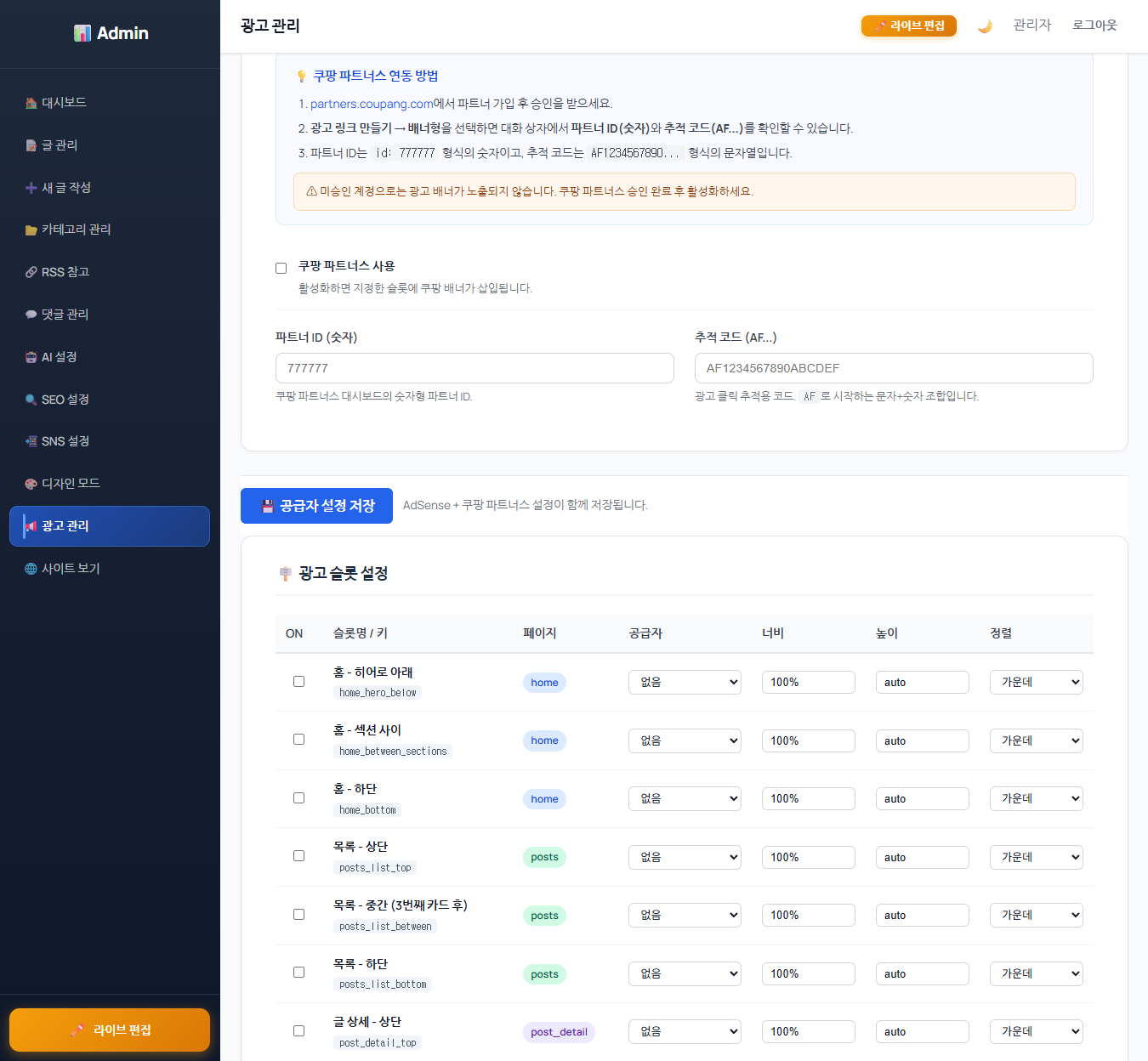Click the 파트너 ID input field

[475, 368]
